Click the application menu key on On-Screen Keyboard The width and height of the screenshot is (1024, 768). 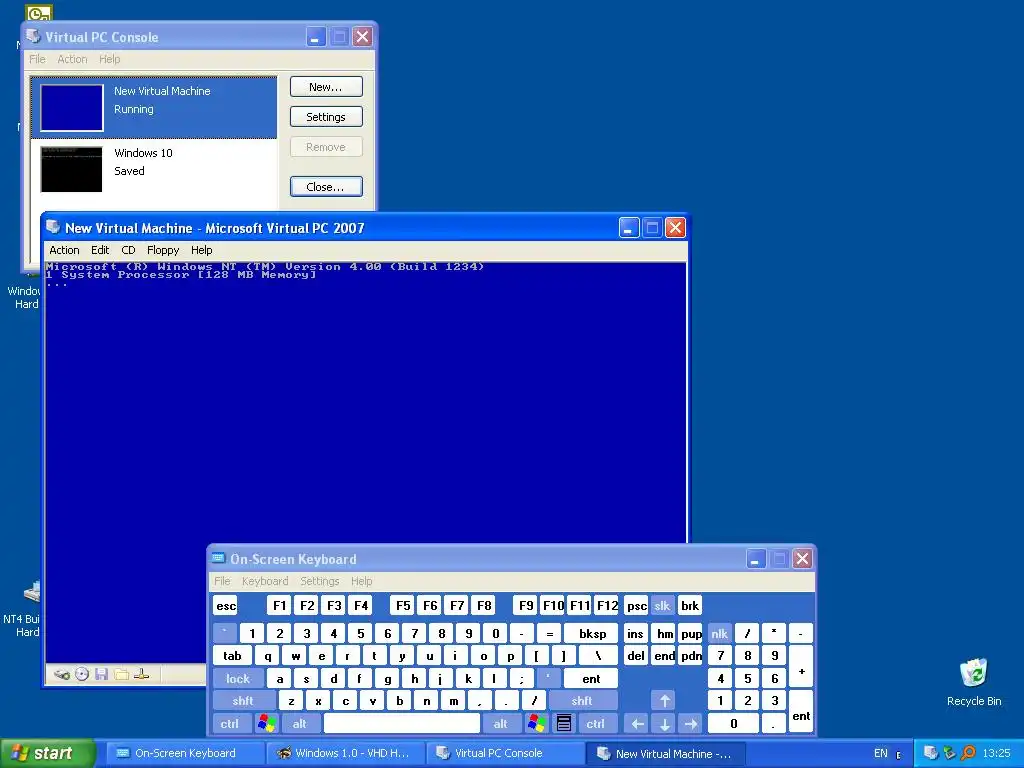564,723
